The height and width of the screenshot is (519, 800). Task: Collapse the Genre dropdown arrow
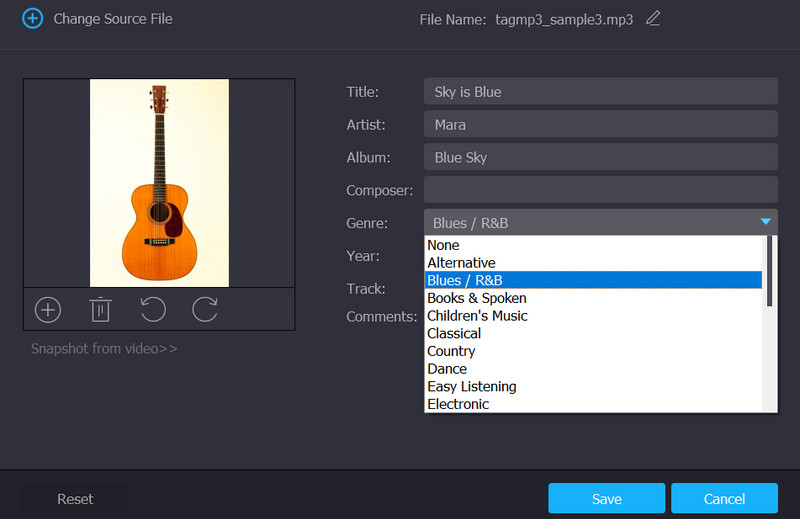pos(765,222)
